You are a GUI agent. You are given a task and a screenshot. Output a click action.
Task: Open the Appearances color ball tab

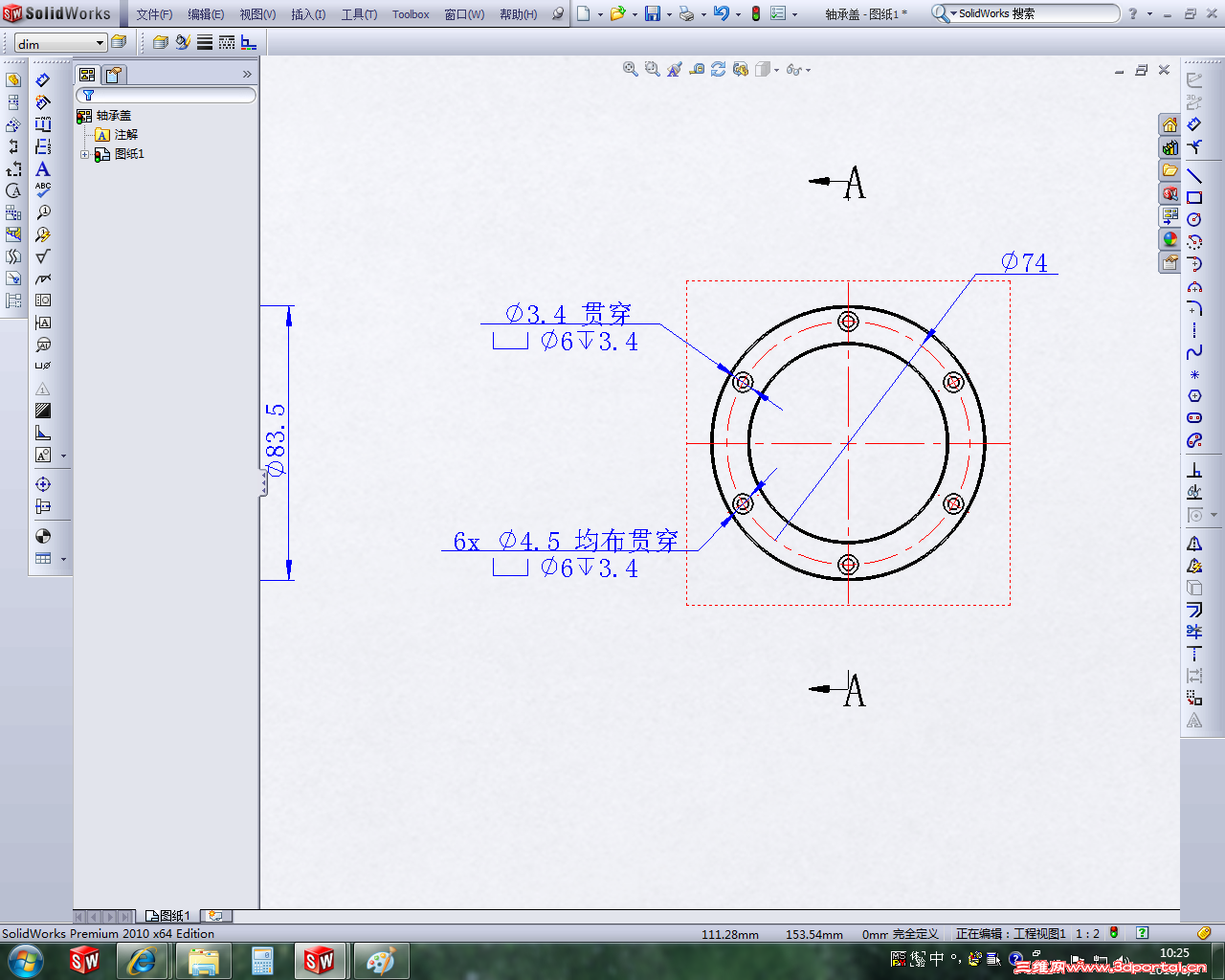1169,239
